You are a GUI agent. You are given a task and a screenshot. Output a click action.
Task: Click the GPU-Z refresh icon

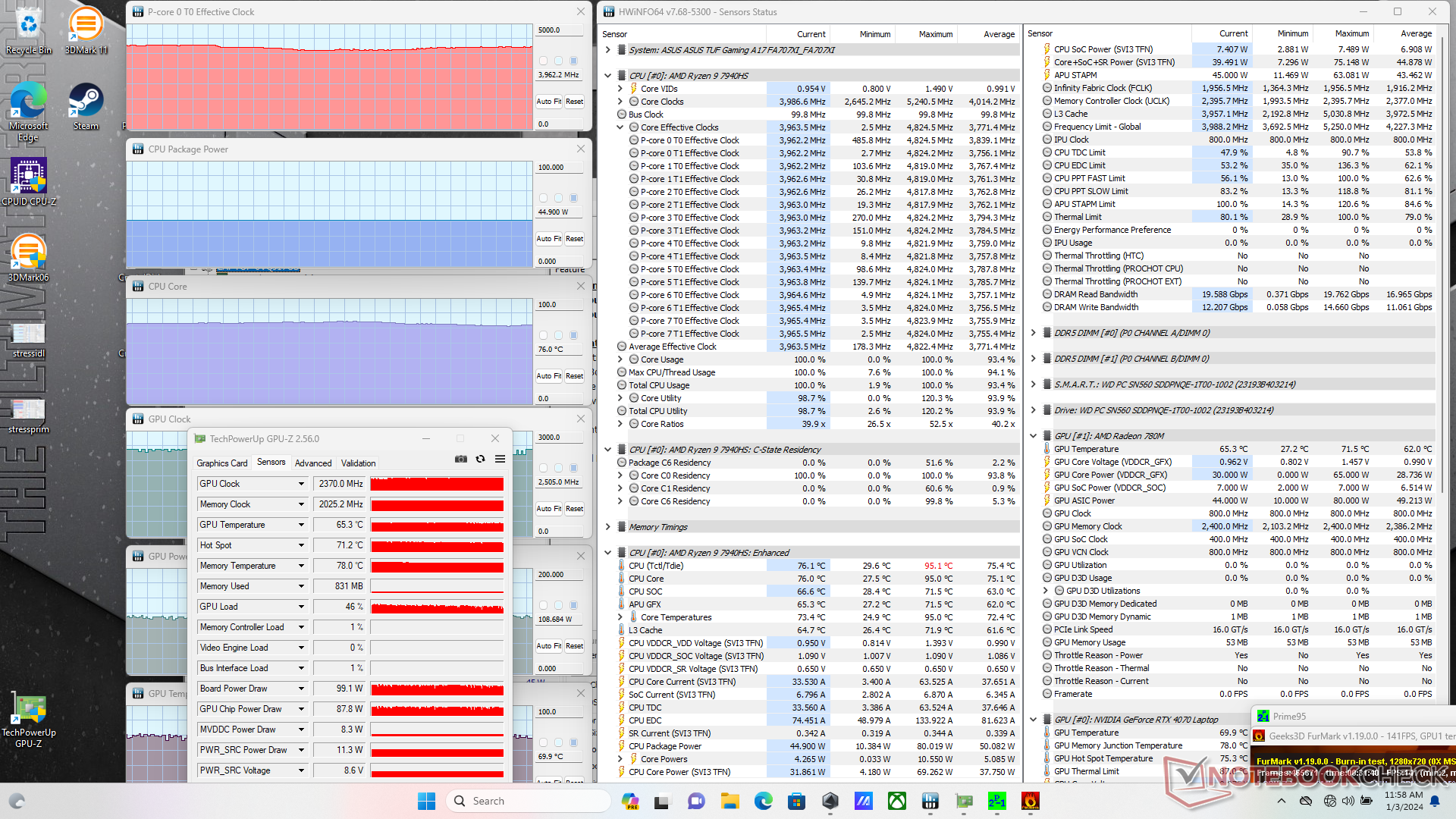480,459
